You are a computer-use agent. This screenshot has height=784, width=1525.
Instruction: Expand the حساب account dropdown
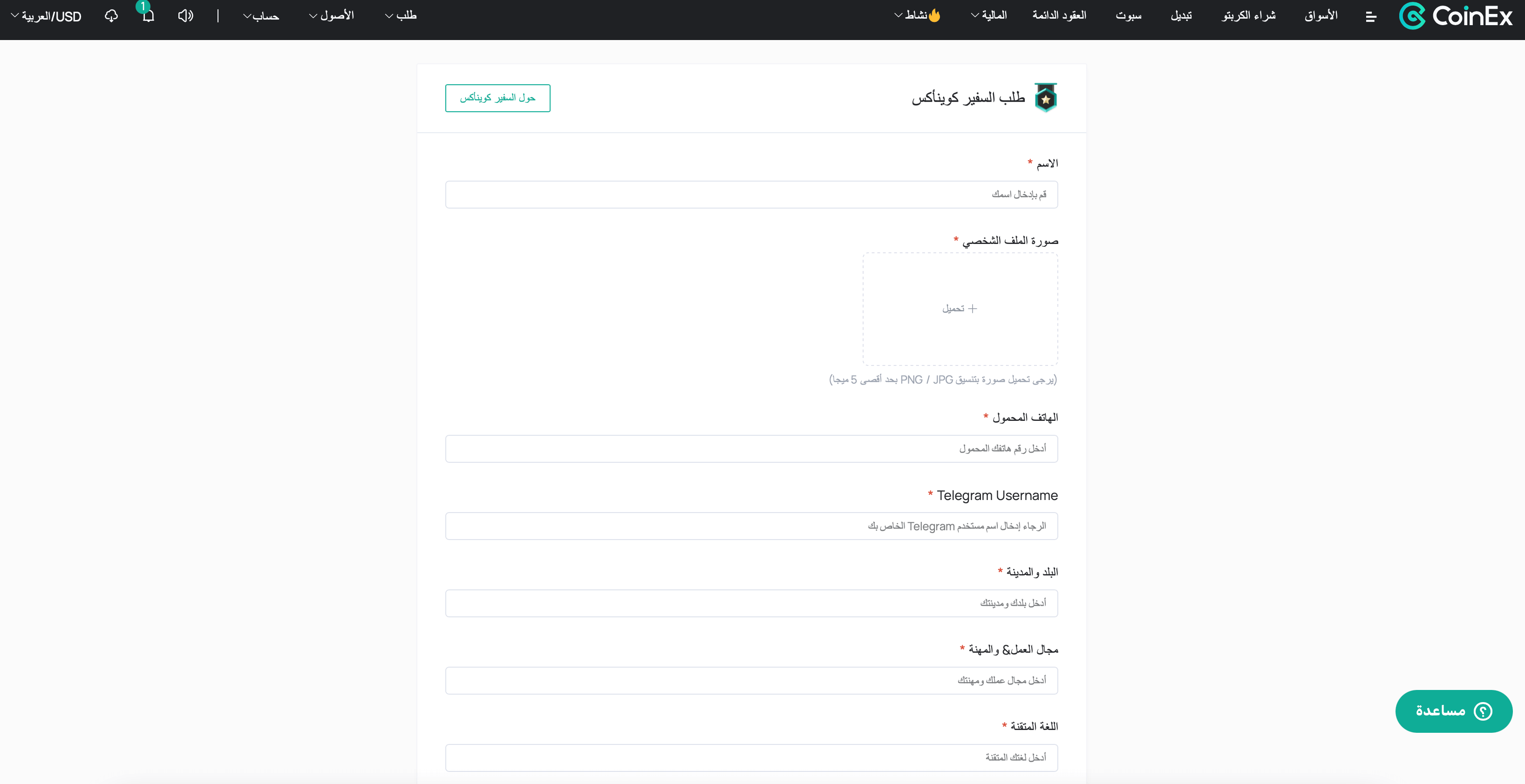[261, 16]
